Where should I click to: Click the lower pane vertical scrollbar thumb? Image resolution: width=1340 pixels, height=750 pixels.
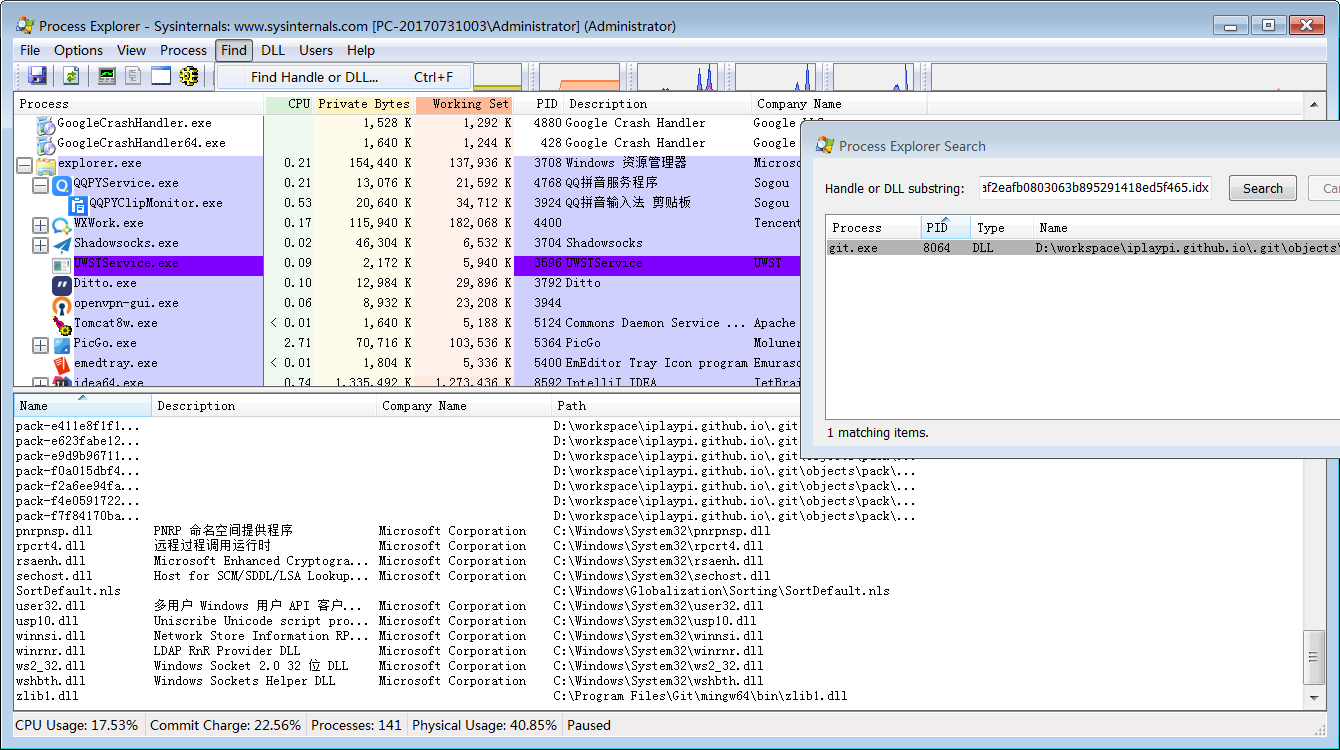coord(1315,657)
